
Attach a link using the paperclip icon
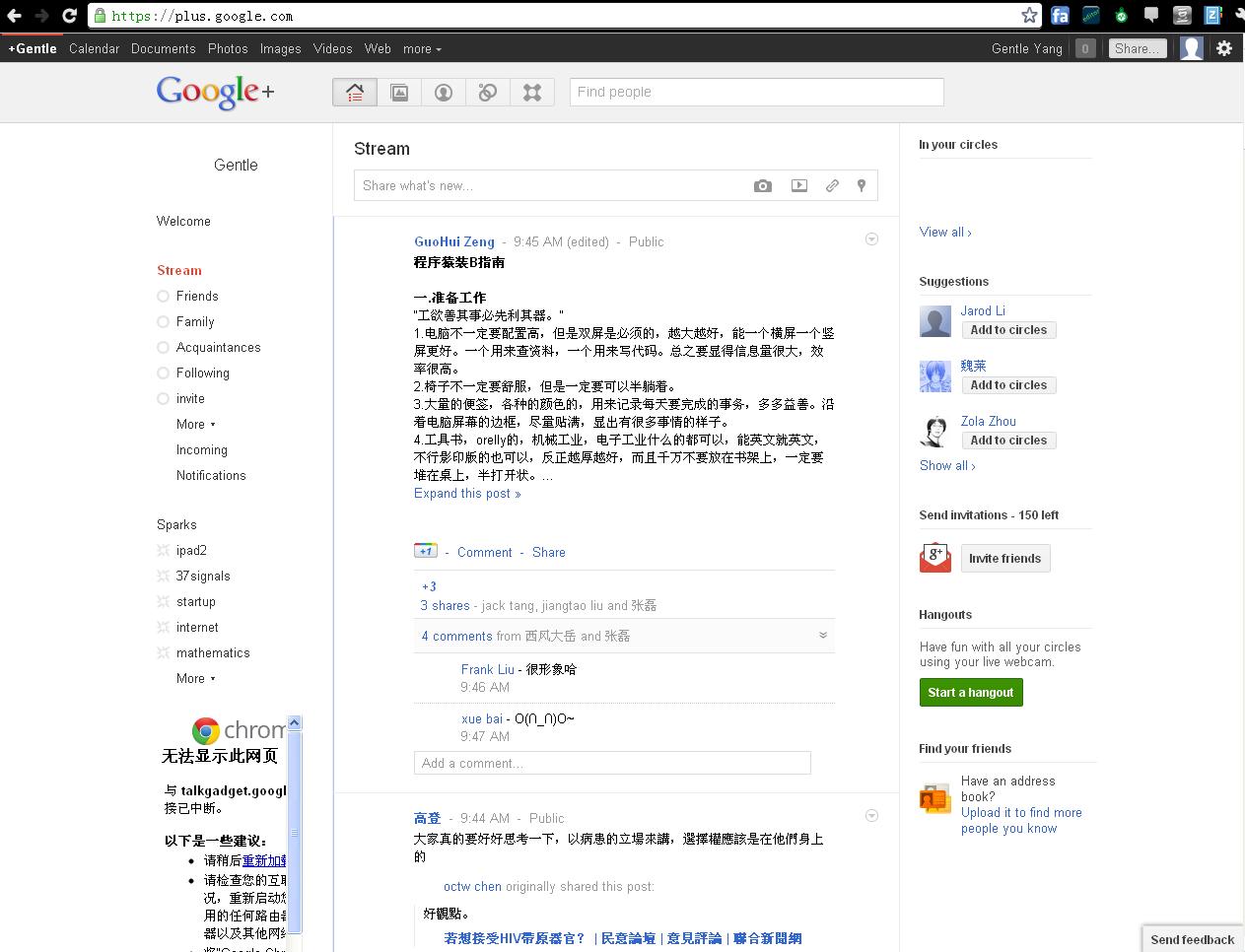coord(831,185)
